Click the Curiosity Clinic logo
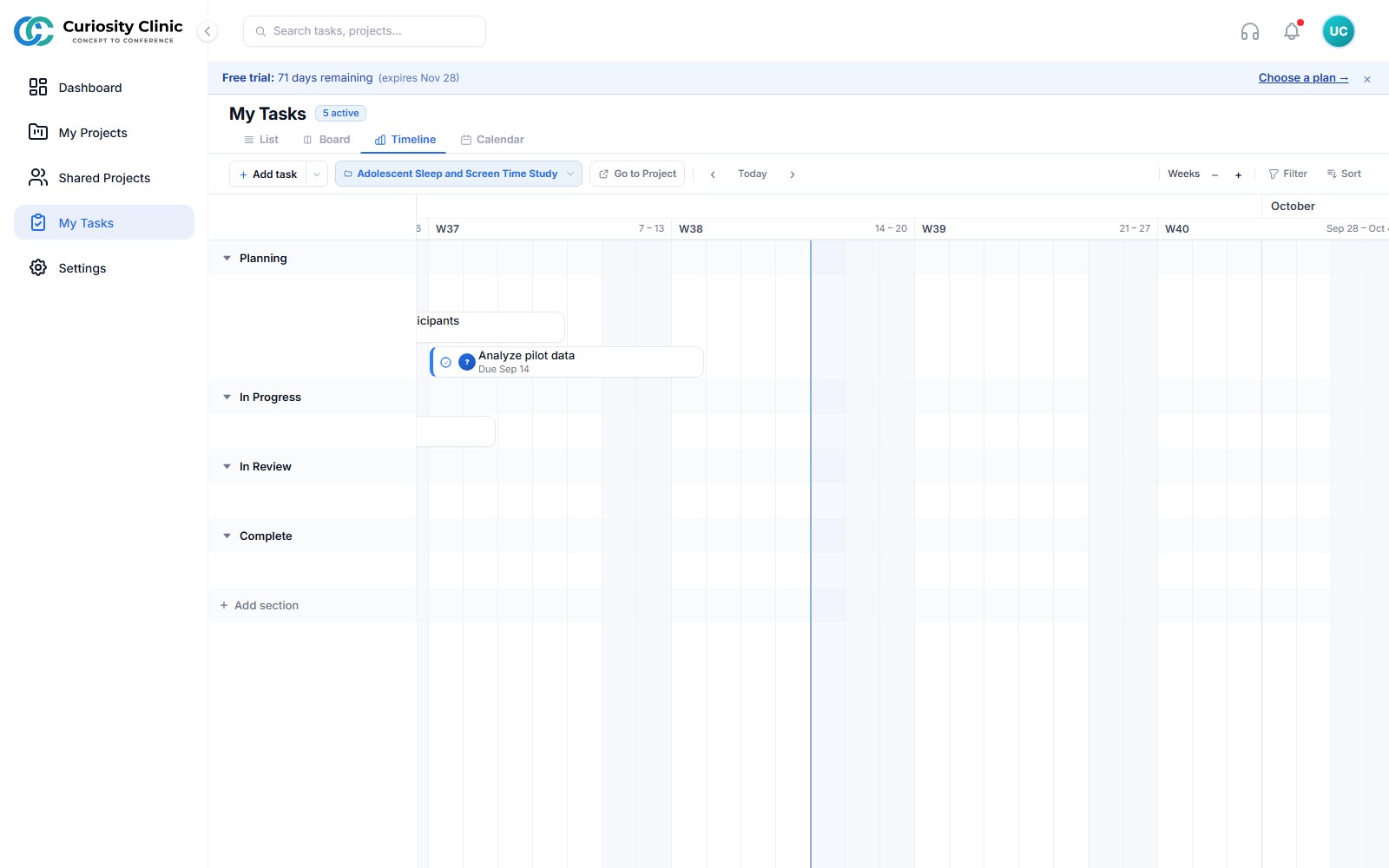This screenshot has height=868, width=1389. click(x=99, y=31)
